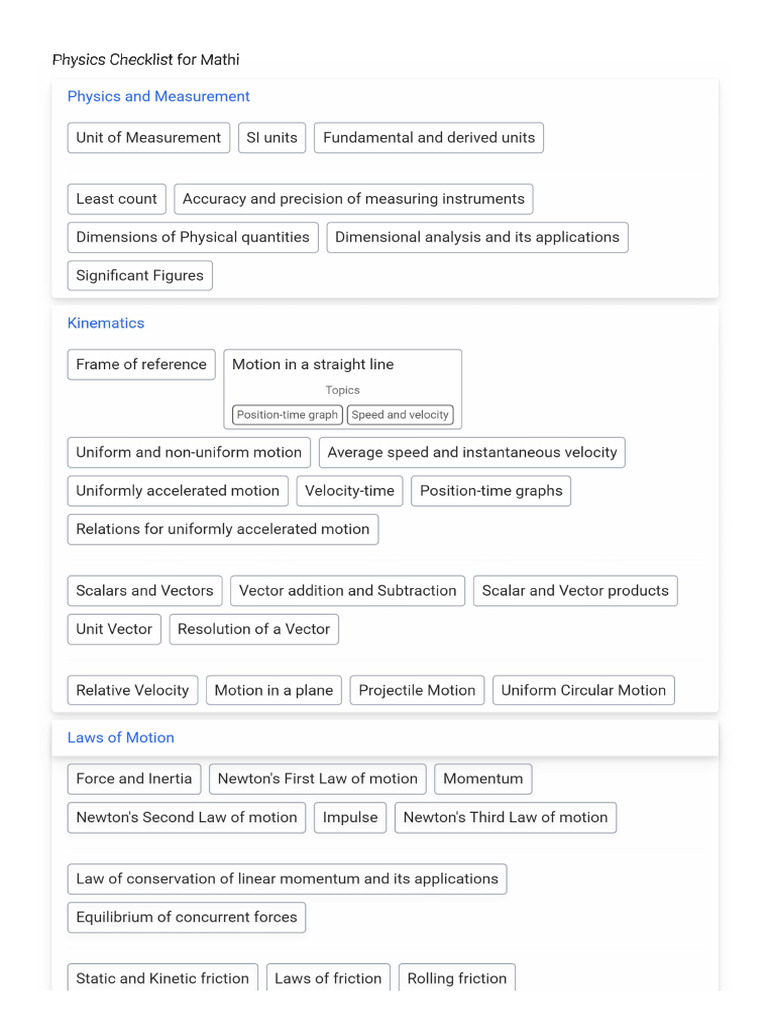This screenshot has height=1024, width=768.
Task: Select the Projectile Motion chip
Action: coord(417,691)
